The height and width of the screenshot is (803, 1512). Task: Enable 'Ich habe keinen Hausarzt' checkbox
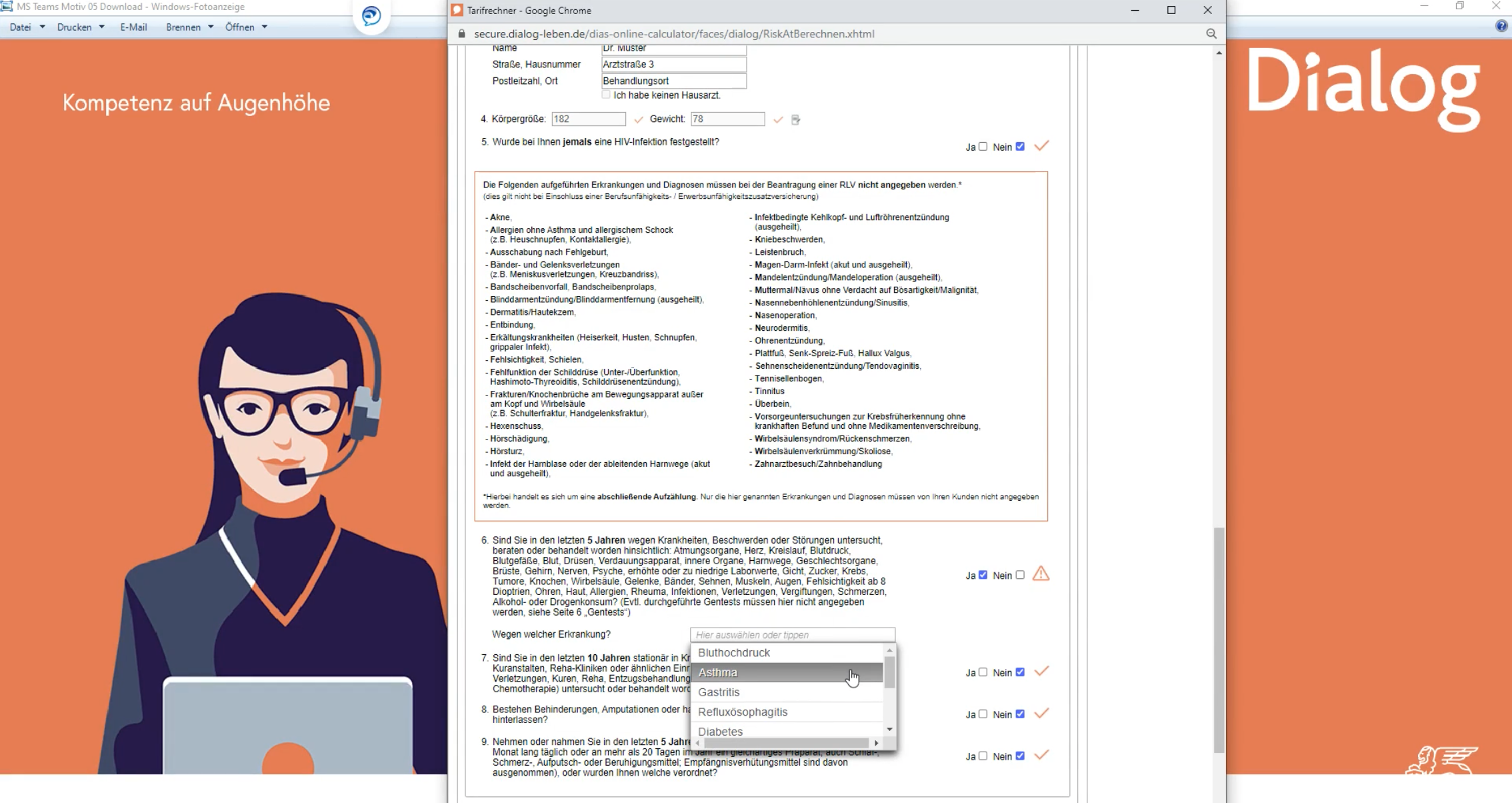pyautogui.click(x=606, y=95)
